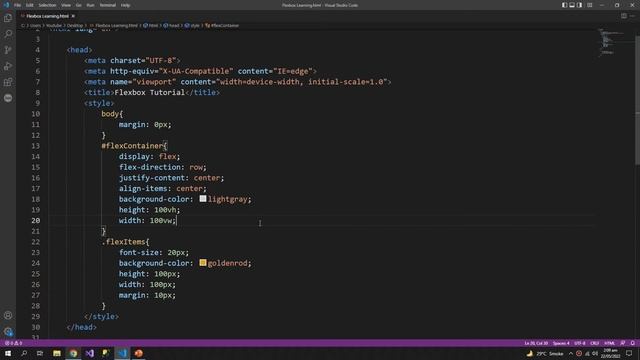Screen dimensions: 640x360
Task: Open the Accounts icon in activity bar
Action: pyautogui.click(x=8, y=315)
